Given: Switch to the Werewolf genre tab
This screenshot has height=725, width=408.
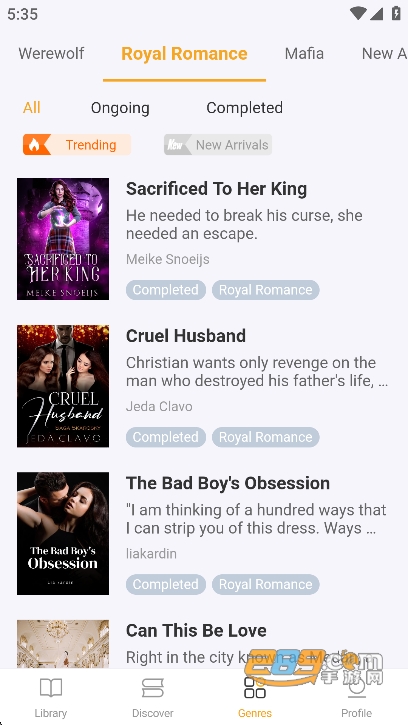Looking at the screenshot, I should pos(51,54).
